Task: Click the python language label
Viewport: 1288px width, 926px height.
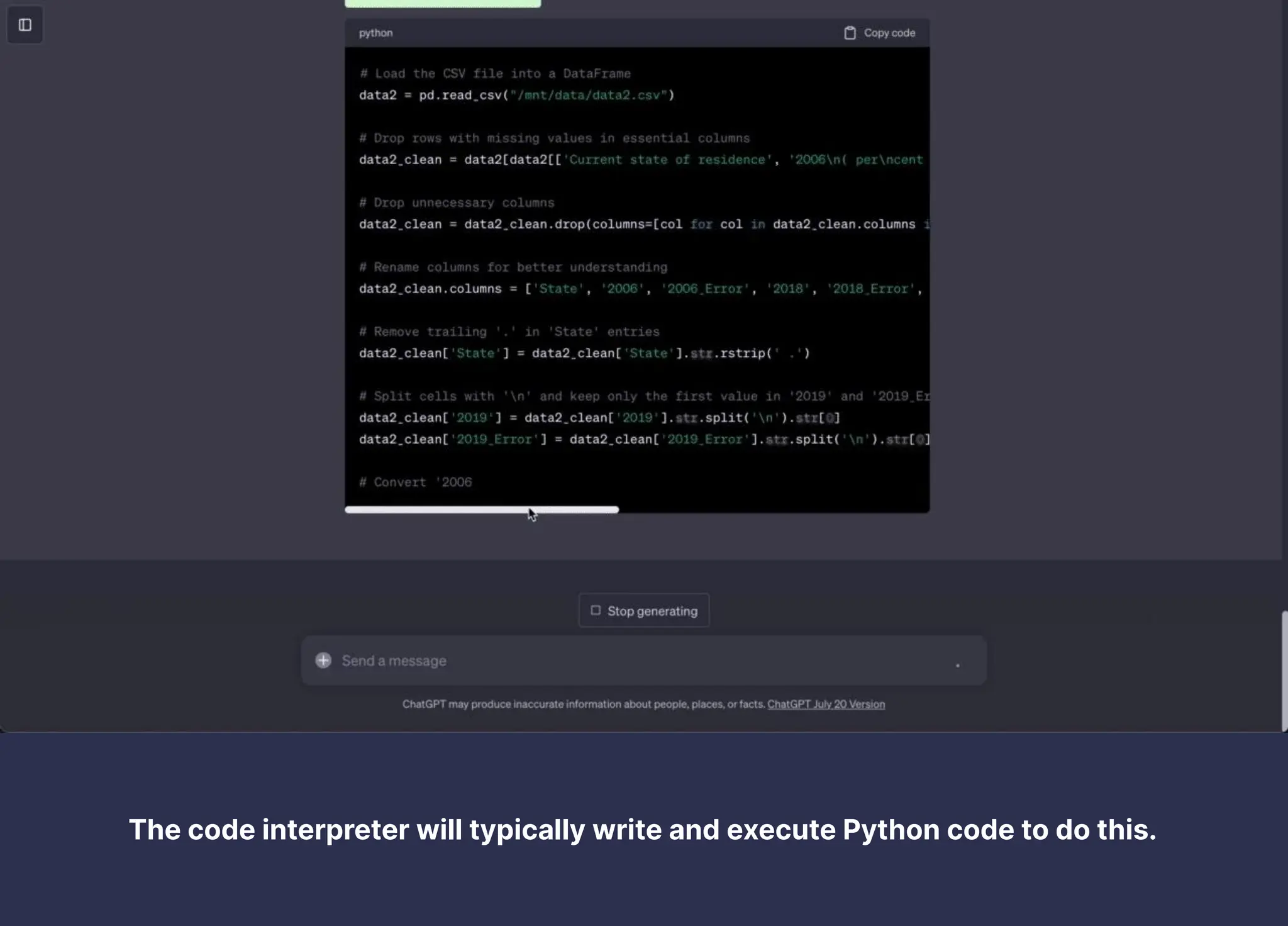Action: [375, 33]
